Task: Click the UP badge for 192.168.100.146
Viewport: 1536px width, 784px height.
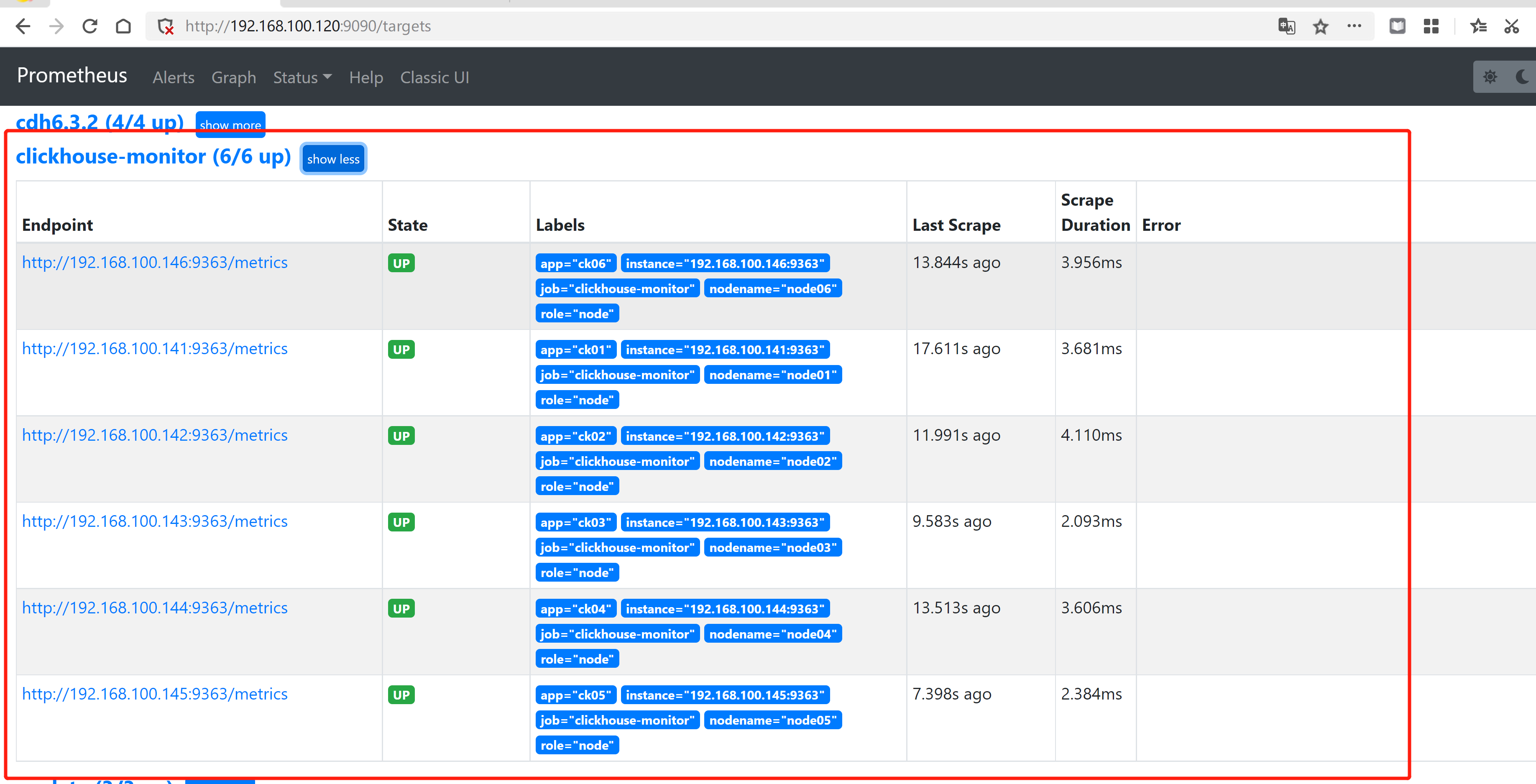Action: click(x=401, y=263)
